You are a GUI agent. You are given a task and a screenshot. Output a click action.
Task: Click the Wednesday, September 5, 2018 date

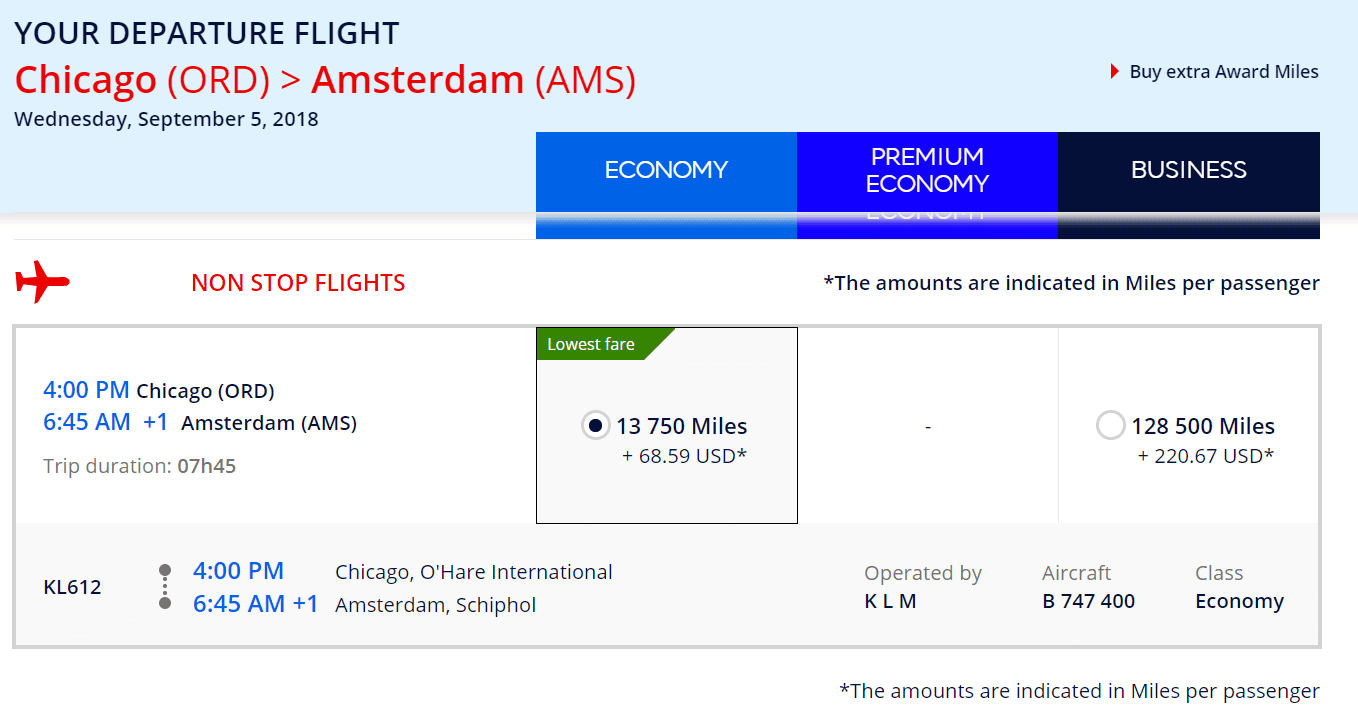pos(166,119)
